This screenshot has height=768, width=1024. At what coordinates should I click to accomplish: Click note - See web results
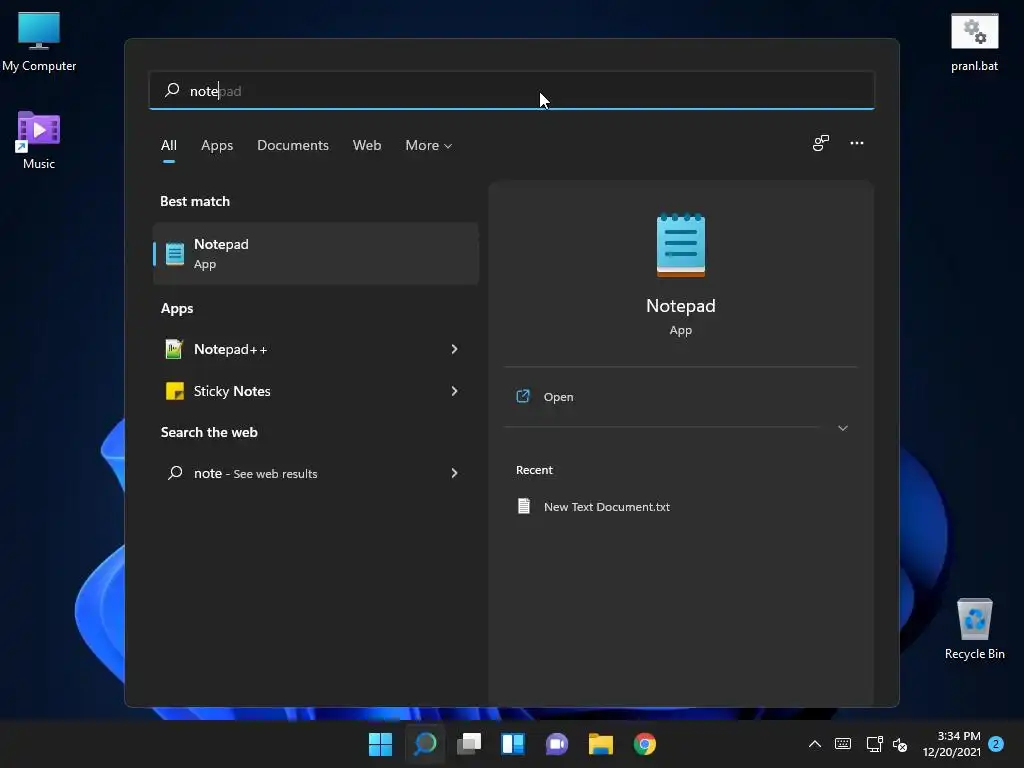315,473
